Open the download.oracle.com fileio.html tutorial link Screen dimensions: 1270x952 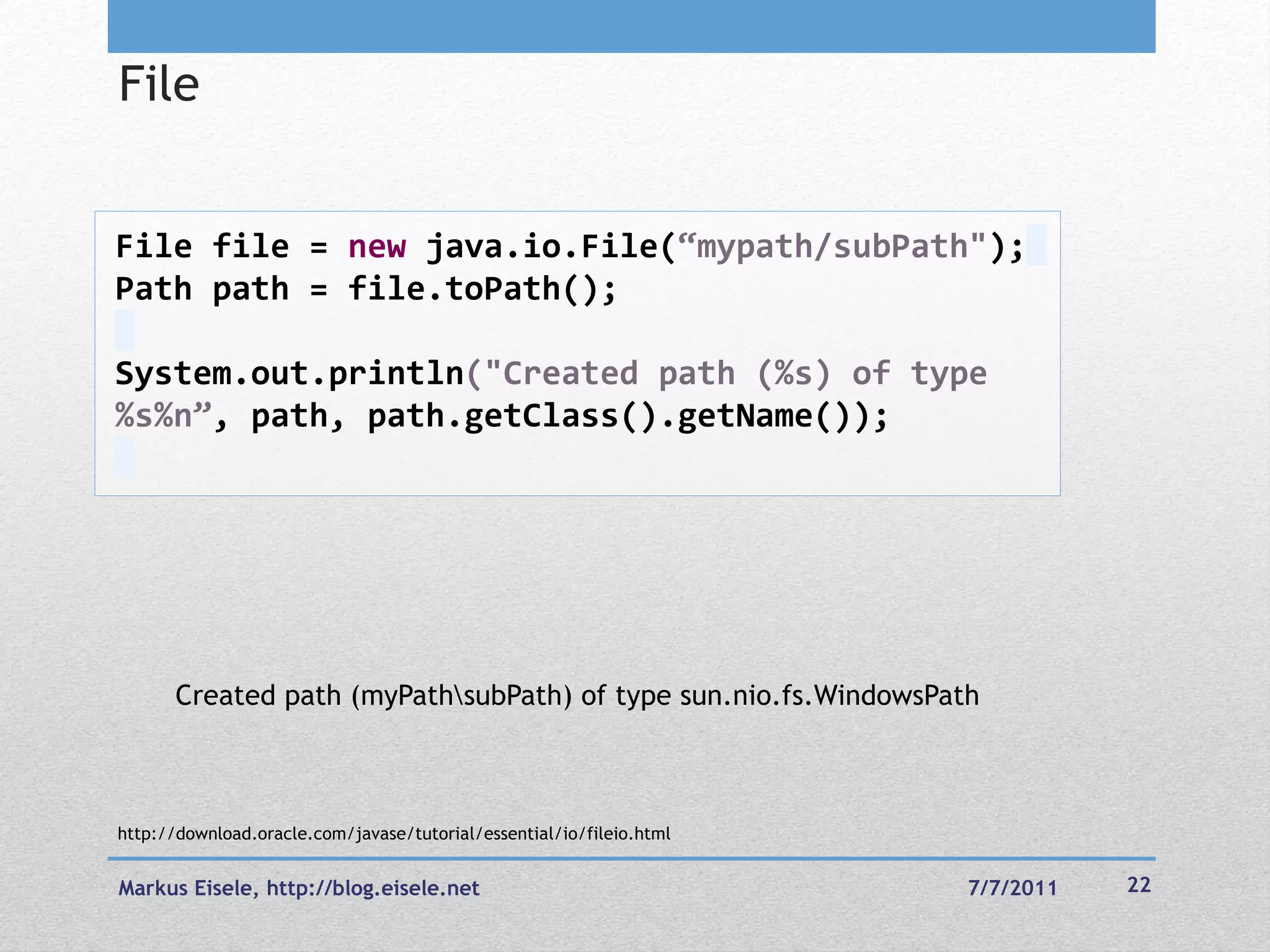tap(394, 834)
